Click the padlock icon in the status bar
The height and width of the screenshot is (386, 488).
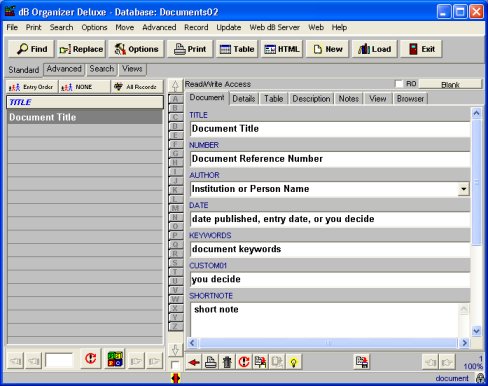click(480, 378)
